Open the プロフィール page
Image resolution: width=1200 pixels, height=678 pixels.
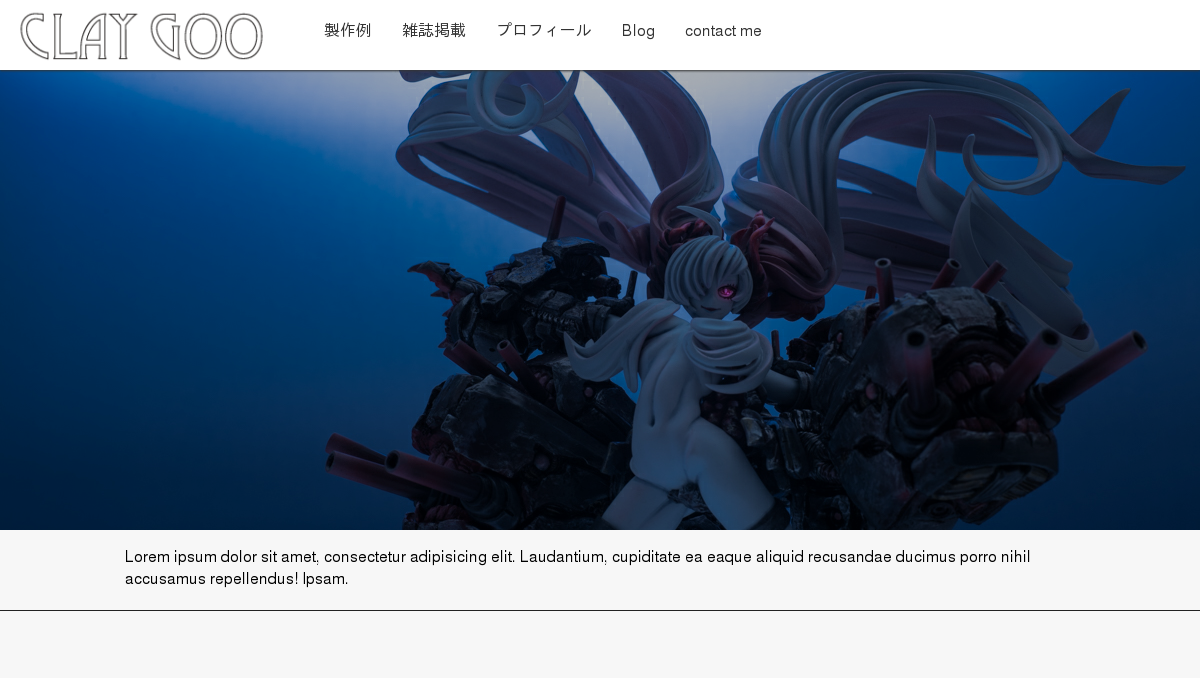pyautogui.click(x=544, y=31)
